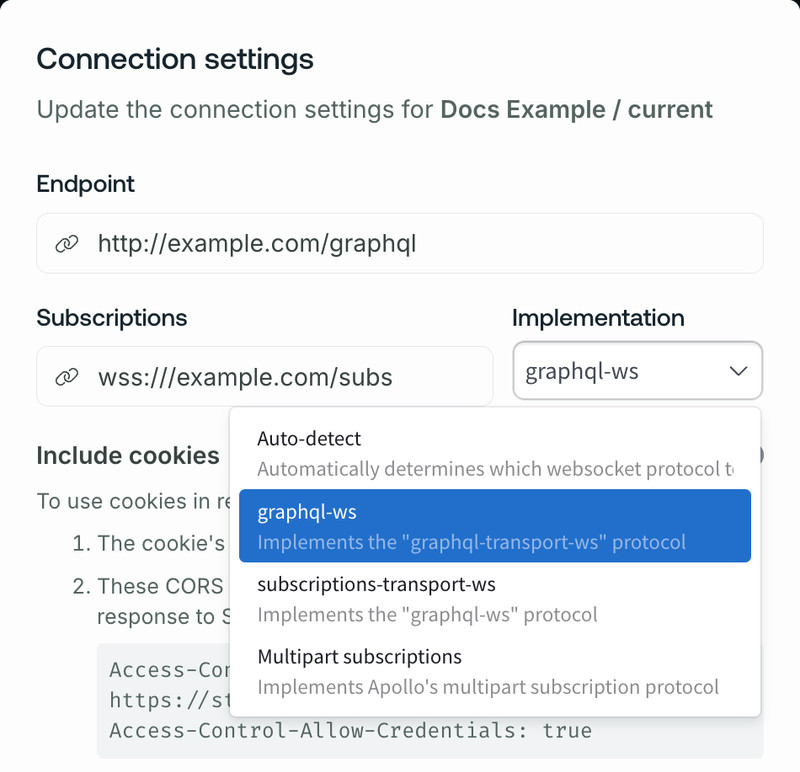
Task: Click the Include cookies heading
Action: (128, 456)
